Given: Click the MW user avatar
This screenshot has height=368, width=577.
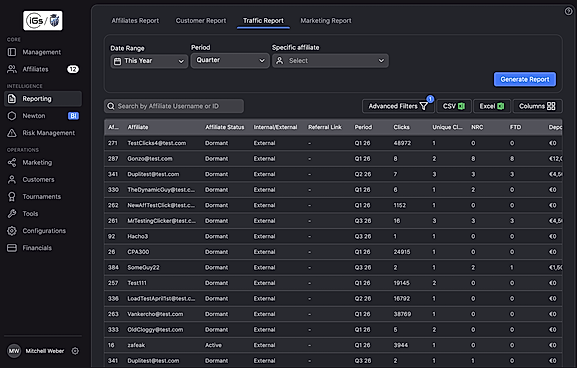Looking at the screenshot, I should click(14, 351).
